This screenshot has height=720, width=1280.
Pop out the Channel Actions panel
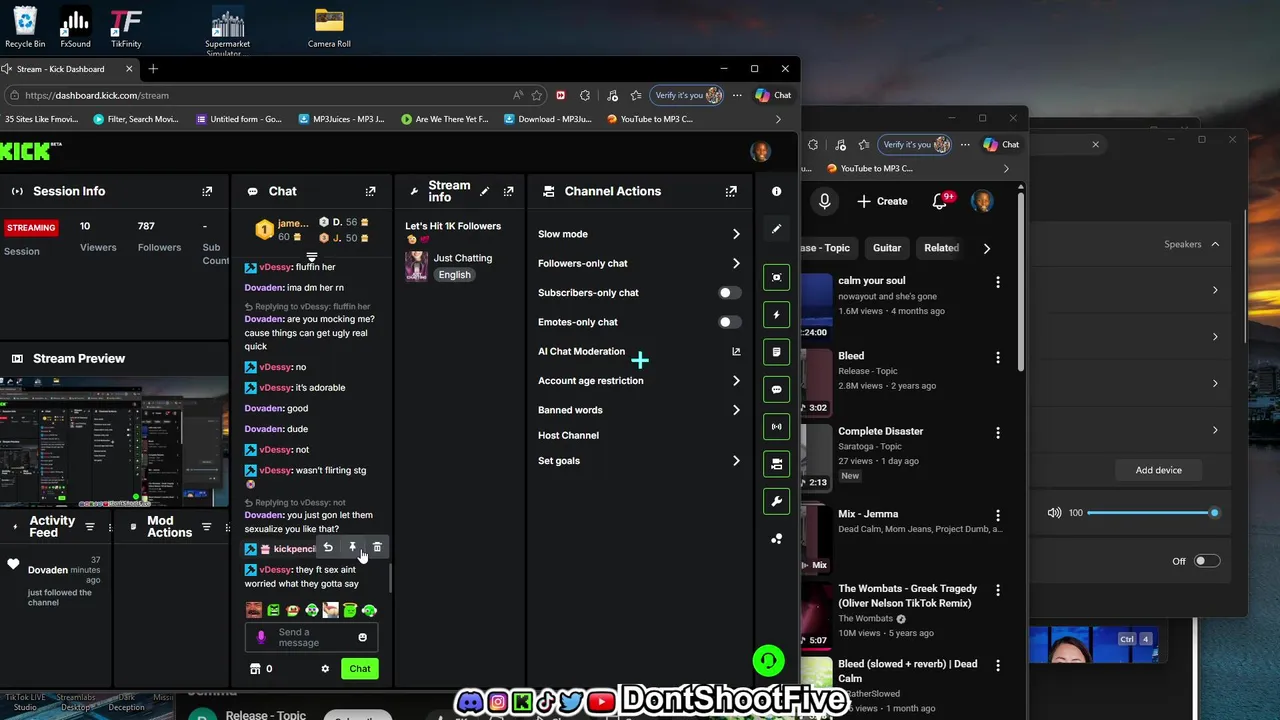click(731, 191)
